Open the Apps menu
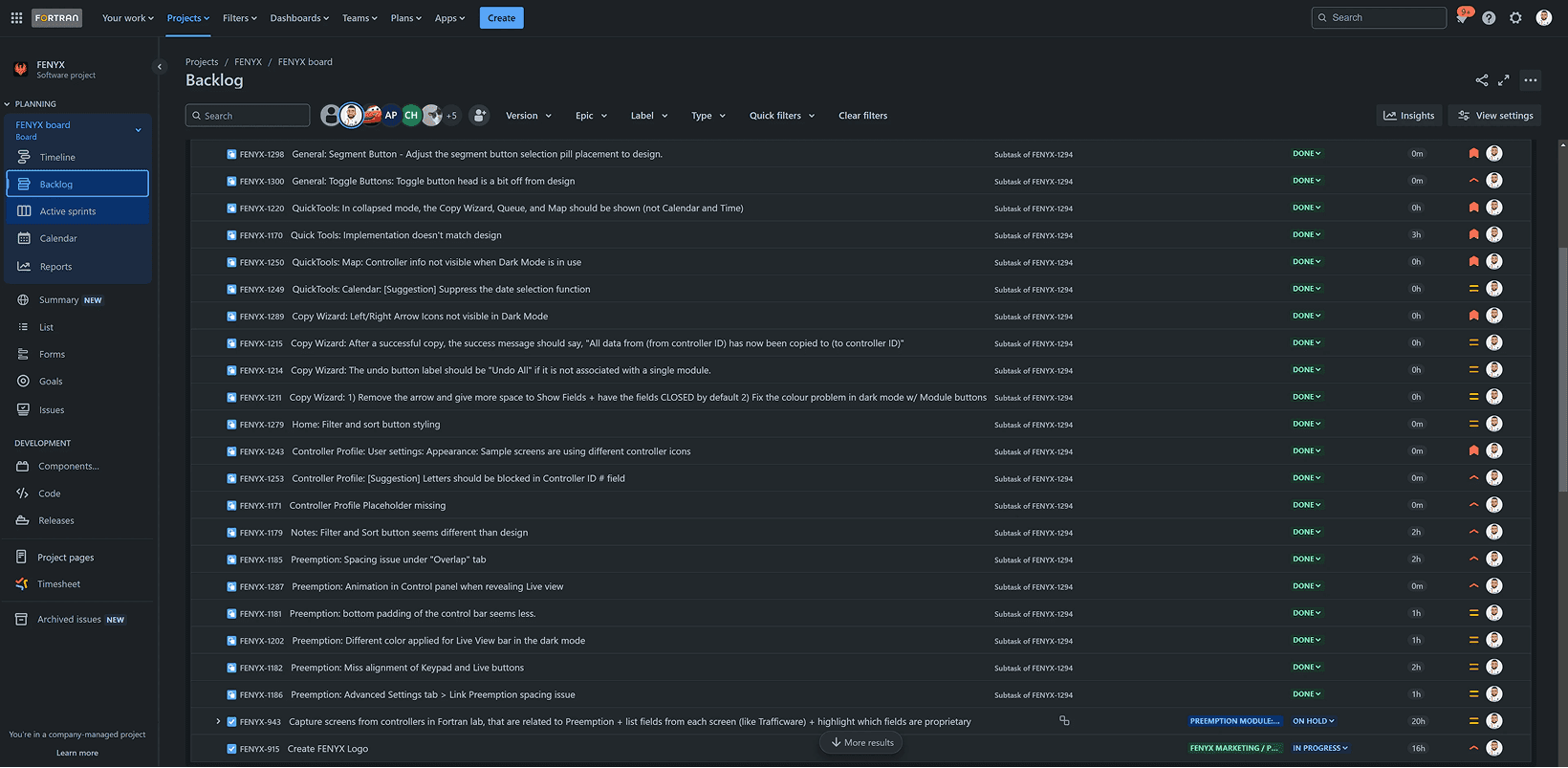The width and height of the screenshot is (1568, 768). [449, 18]
